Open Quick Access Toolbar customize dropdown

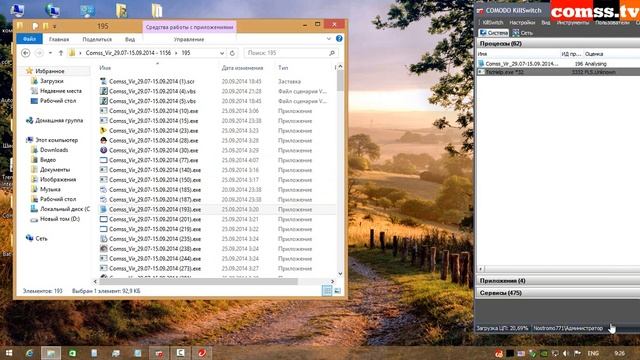[54, 27]
